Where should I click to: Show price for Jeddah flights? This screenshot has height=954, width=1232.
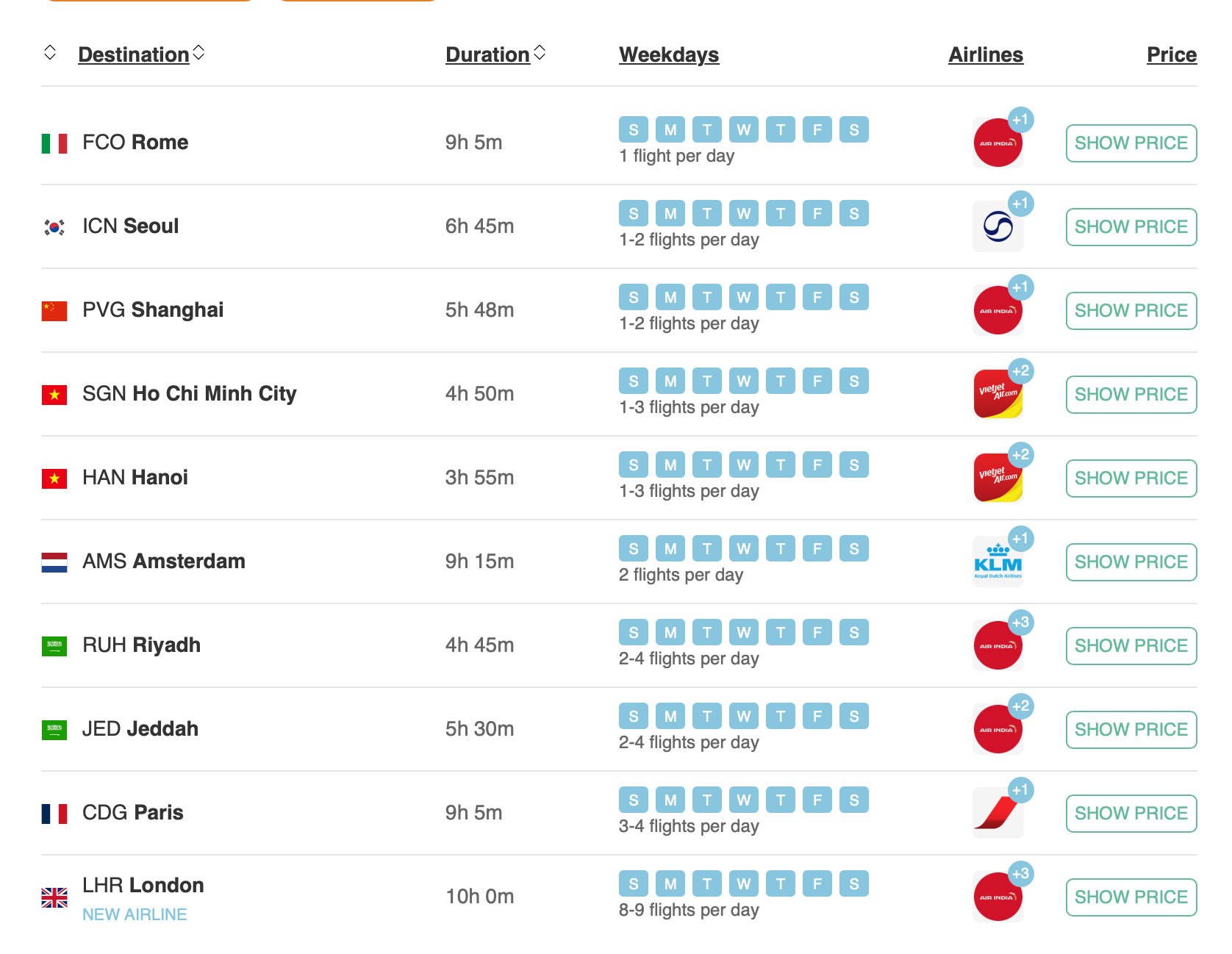click(1131, 730)
